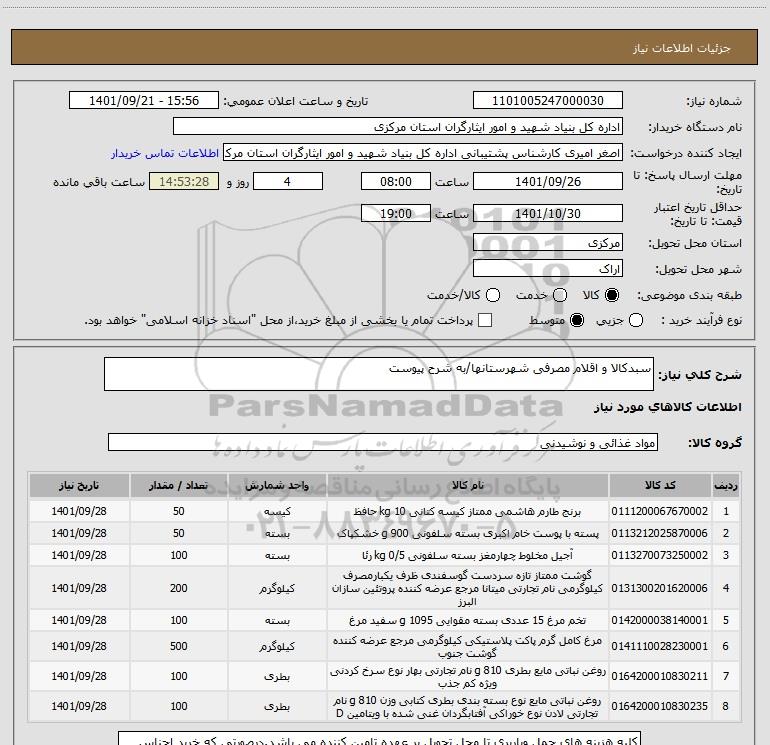Click the کیلوگرم unit in row 6
The height and width of the screenshot is (745, 770).
pos(277,647)
